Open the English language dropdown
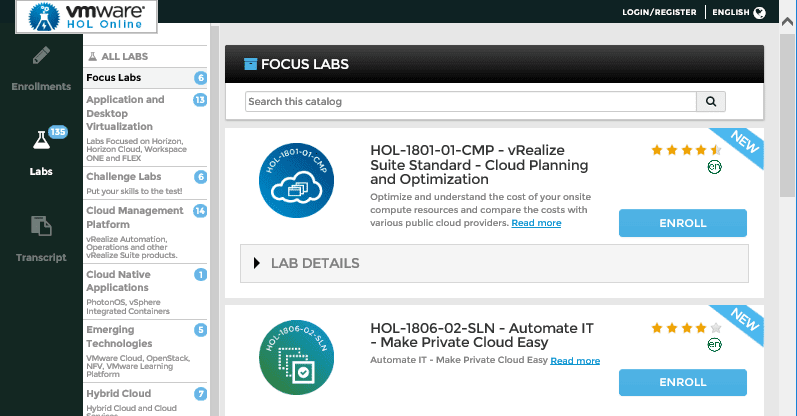 (738, 13)
